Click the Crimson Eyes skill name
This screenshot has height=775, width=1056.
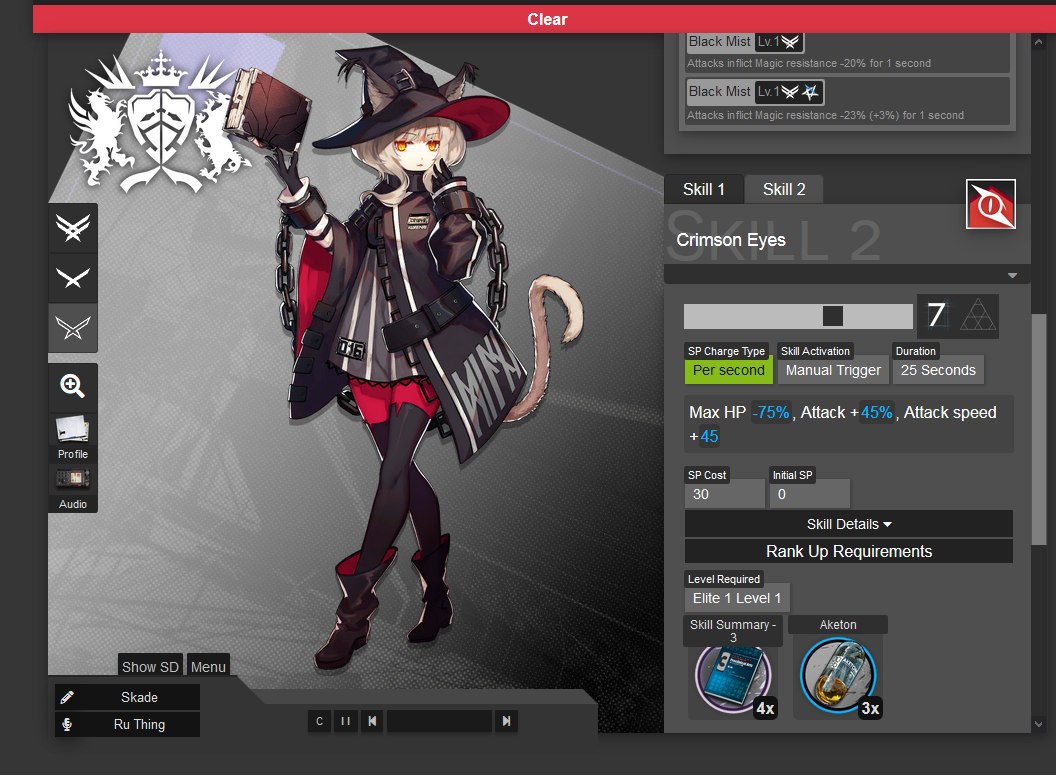tap(731, 240)
